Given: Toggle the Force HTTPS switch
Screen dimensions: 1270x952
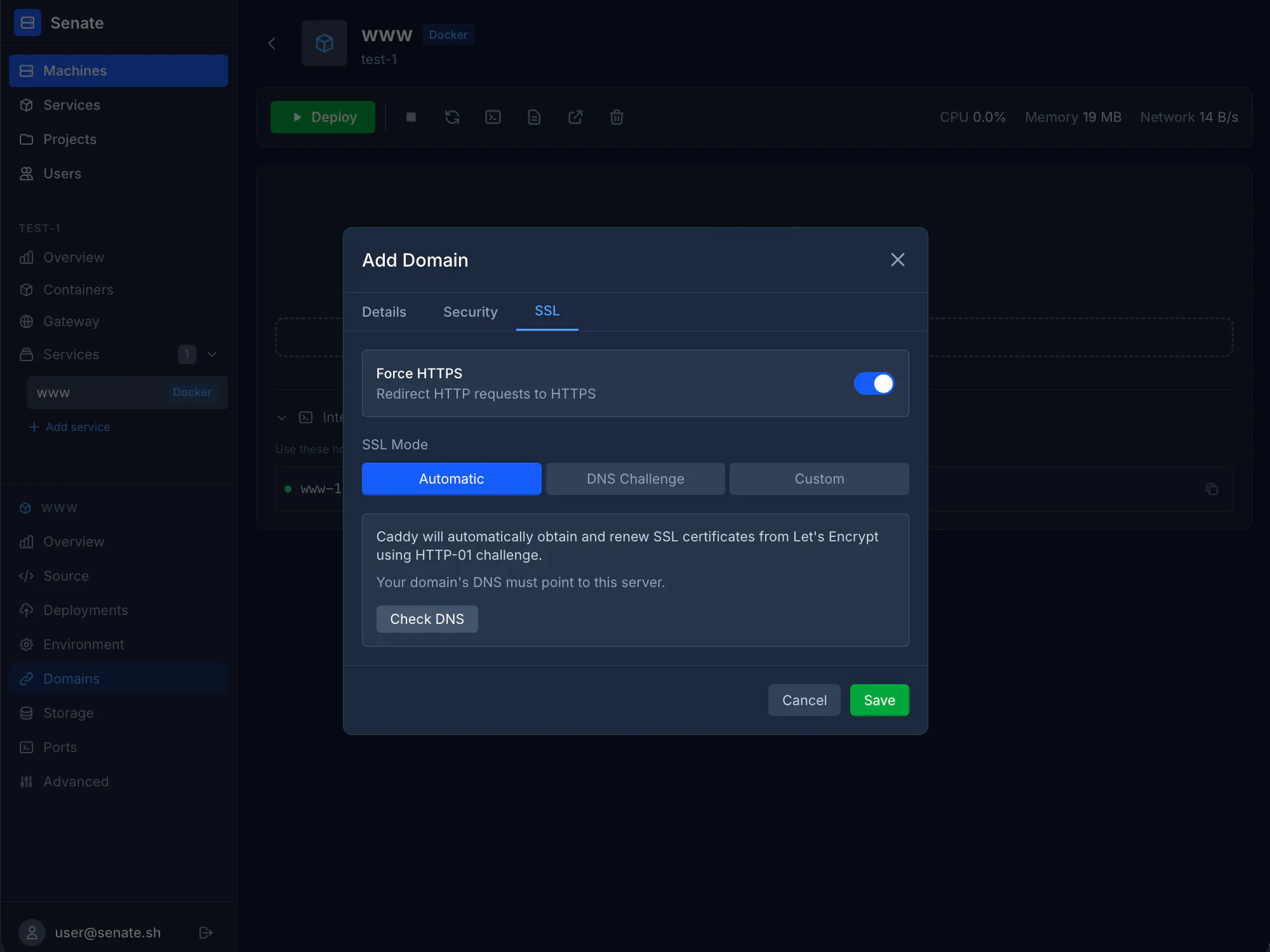Looking at the screenshot, I should (x=874, y=383).
